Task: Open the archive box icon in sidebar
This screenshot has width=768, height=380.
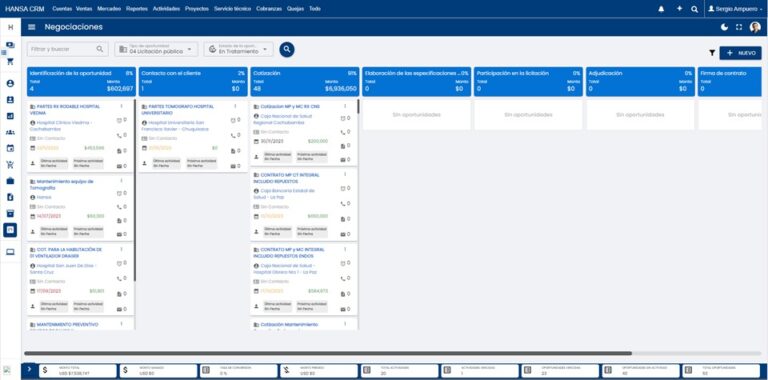Action: (x=10, y=214)
